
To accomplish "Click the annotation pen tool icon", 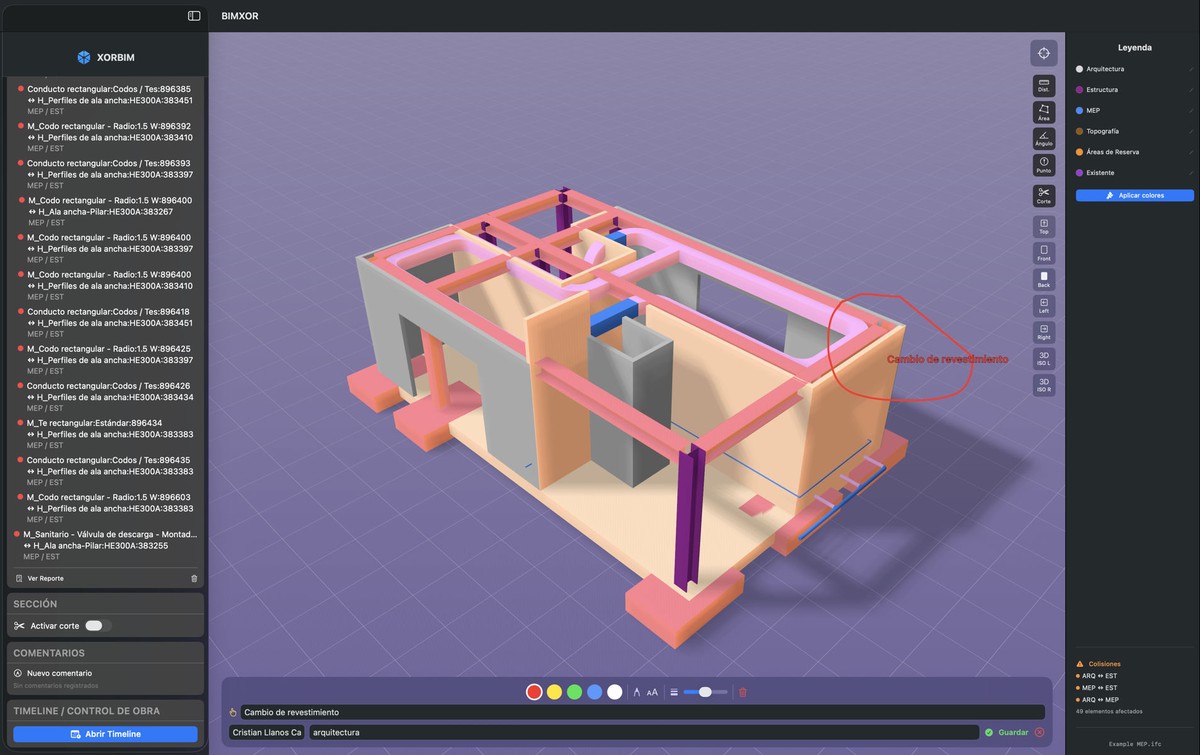I will click(637, 692).
